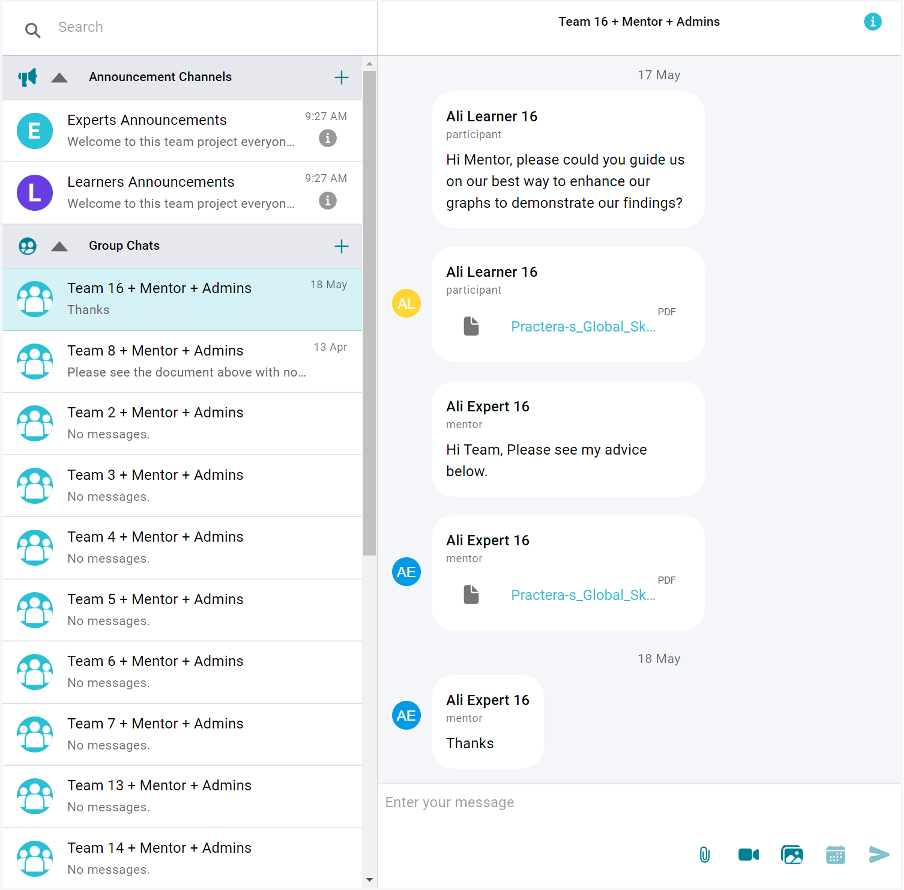Screen dimensions: 904x890
Task: Click the megaphone Announcement Channels icon
Action: click(27, 77)
